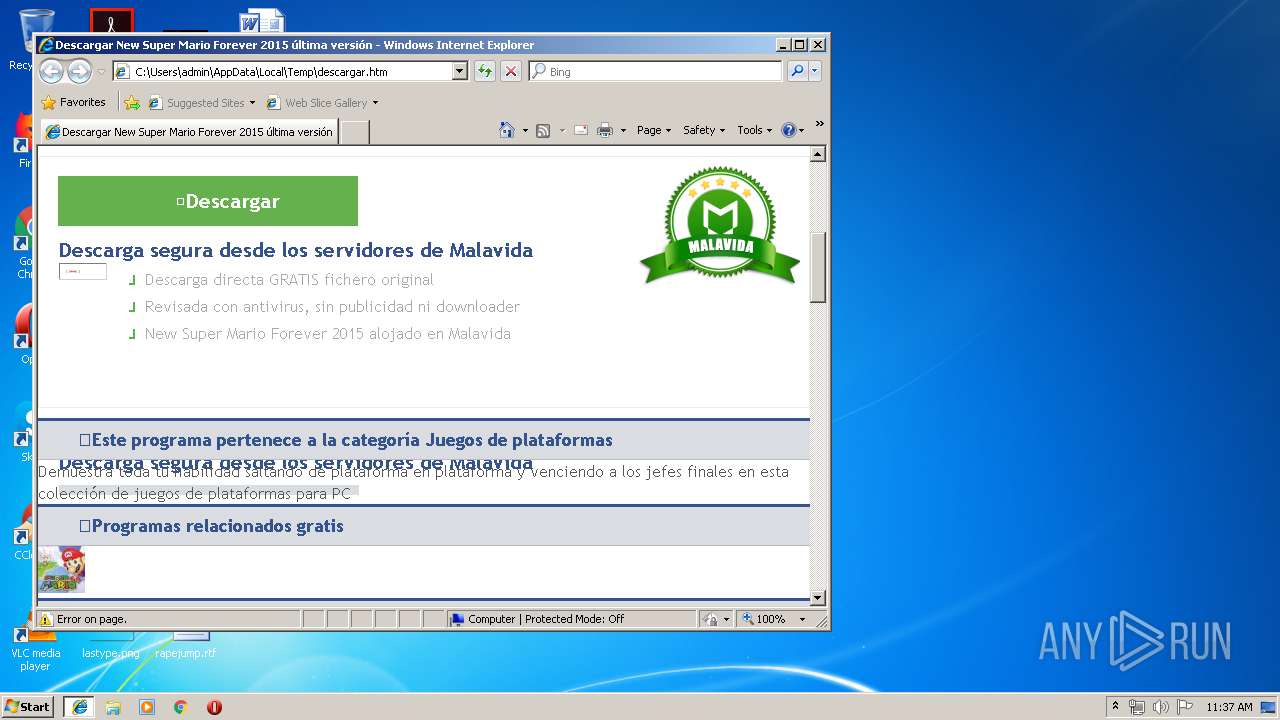Click the scroll down arrow of page

click(818, 598)
